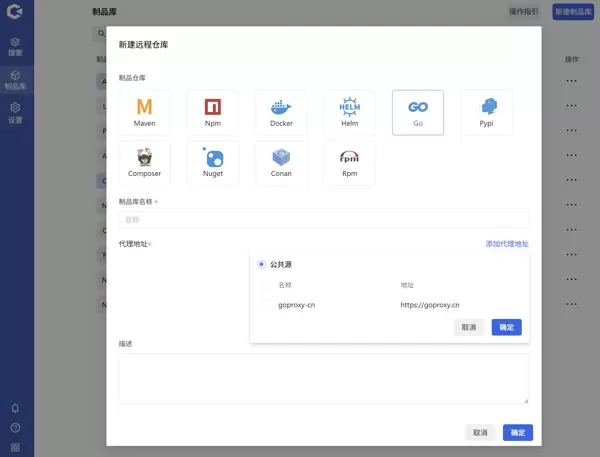600x457 pixels.
Task: Open the 搜索 sidebar item
Action: coord(15,46)
